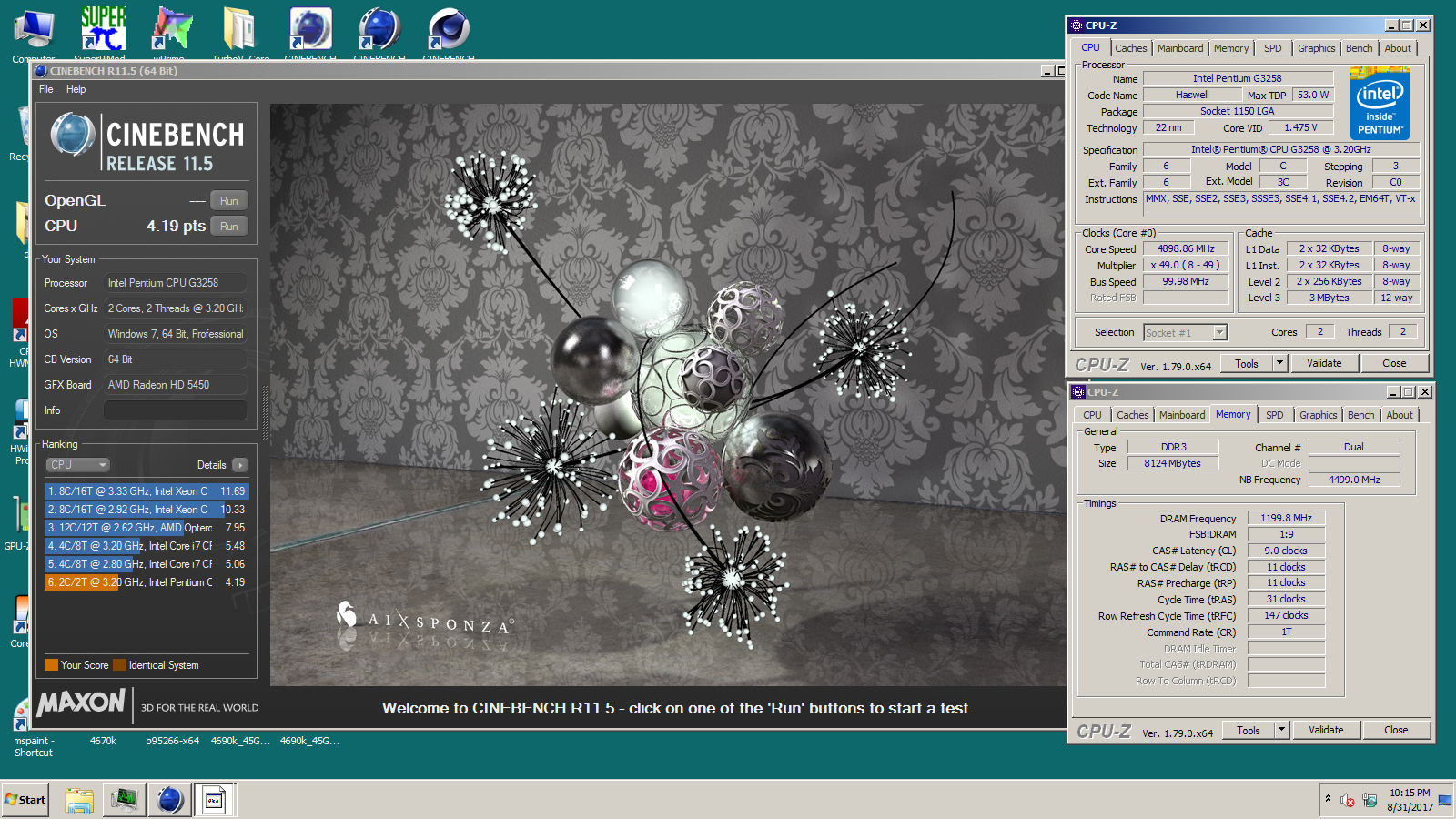This screenshot has width=1456, height=819.
Task: Open the system monitor taskbar icon
Action: click(x=124, y=800)
